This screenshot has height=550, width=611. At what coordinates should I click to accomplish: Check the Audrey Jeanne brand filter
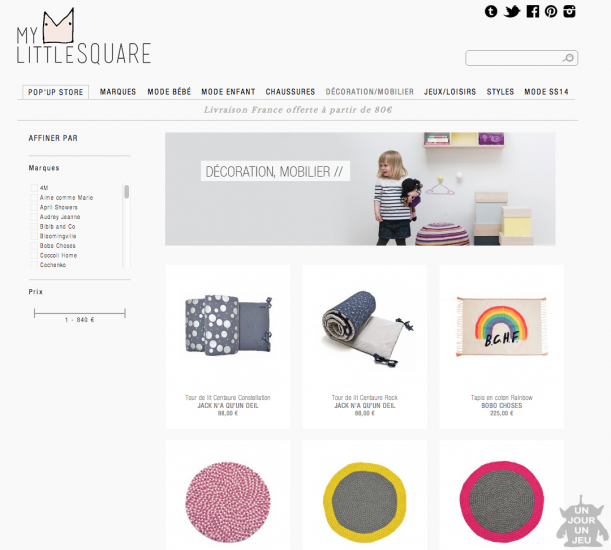pos(34,217)
